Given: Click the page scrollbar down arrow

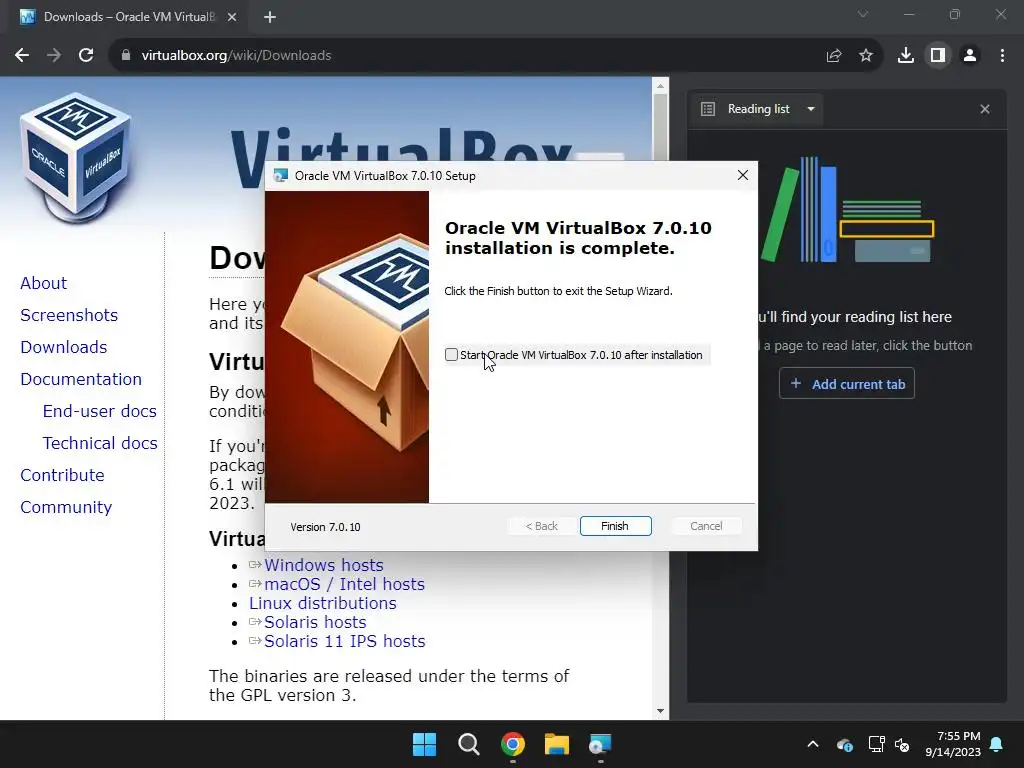Looking at the screenshot, I should (660, 711).
